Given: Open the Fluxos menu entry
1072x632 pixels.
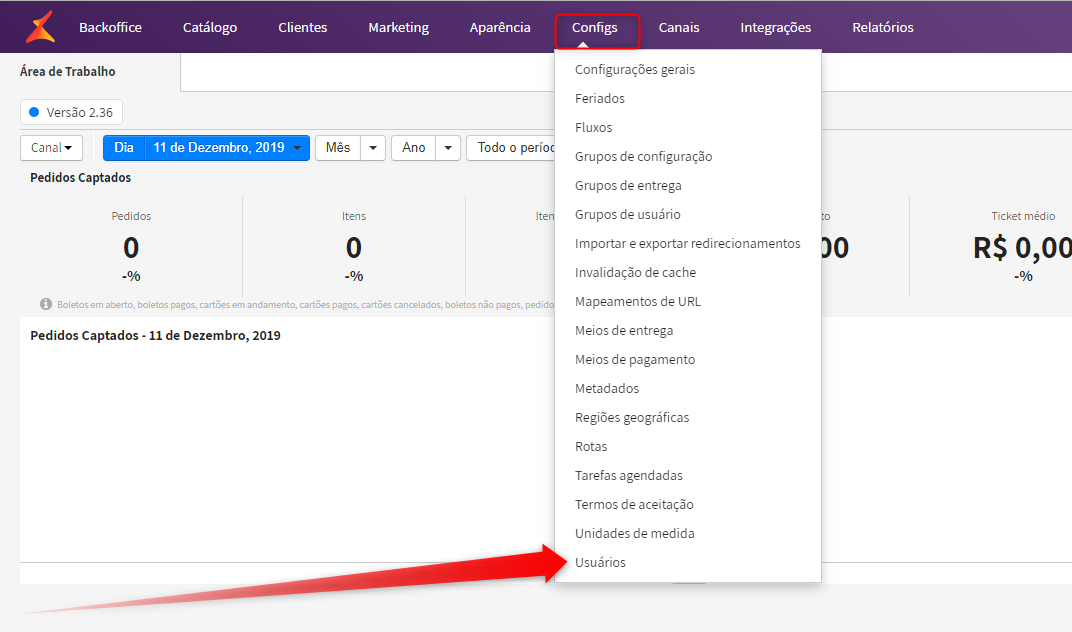Looking at the screenshot, I should (x=593, y=127).
